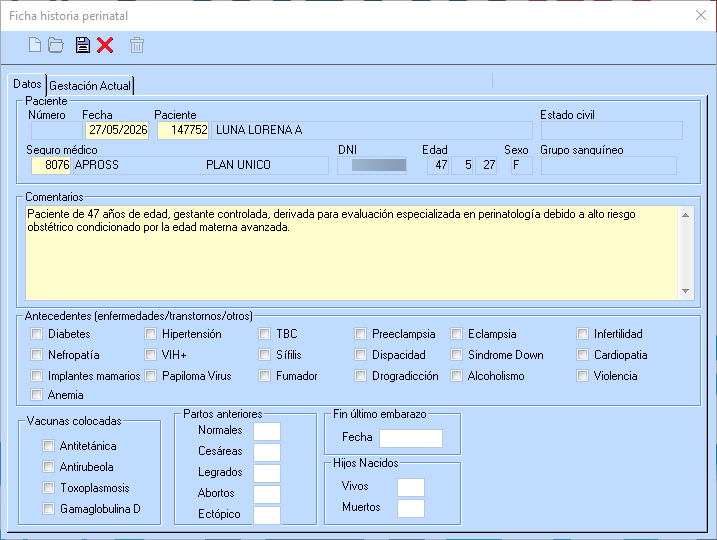Check the Eclampsia option
Viewport: 717px width, 540px height.
[456, 334]
